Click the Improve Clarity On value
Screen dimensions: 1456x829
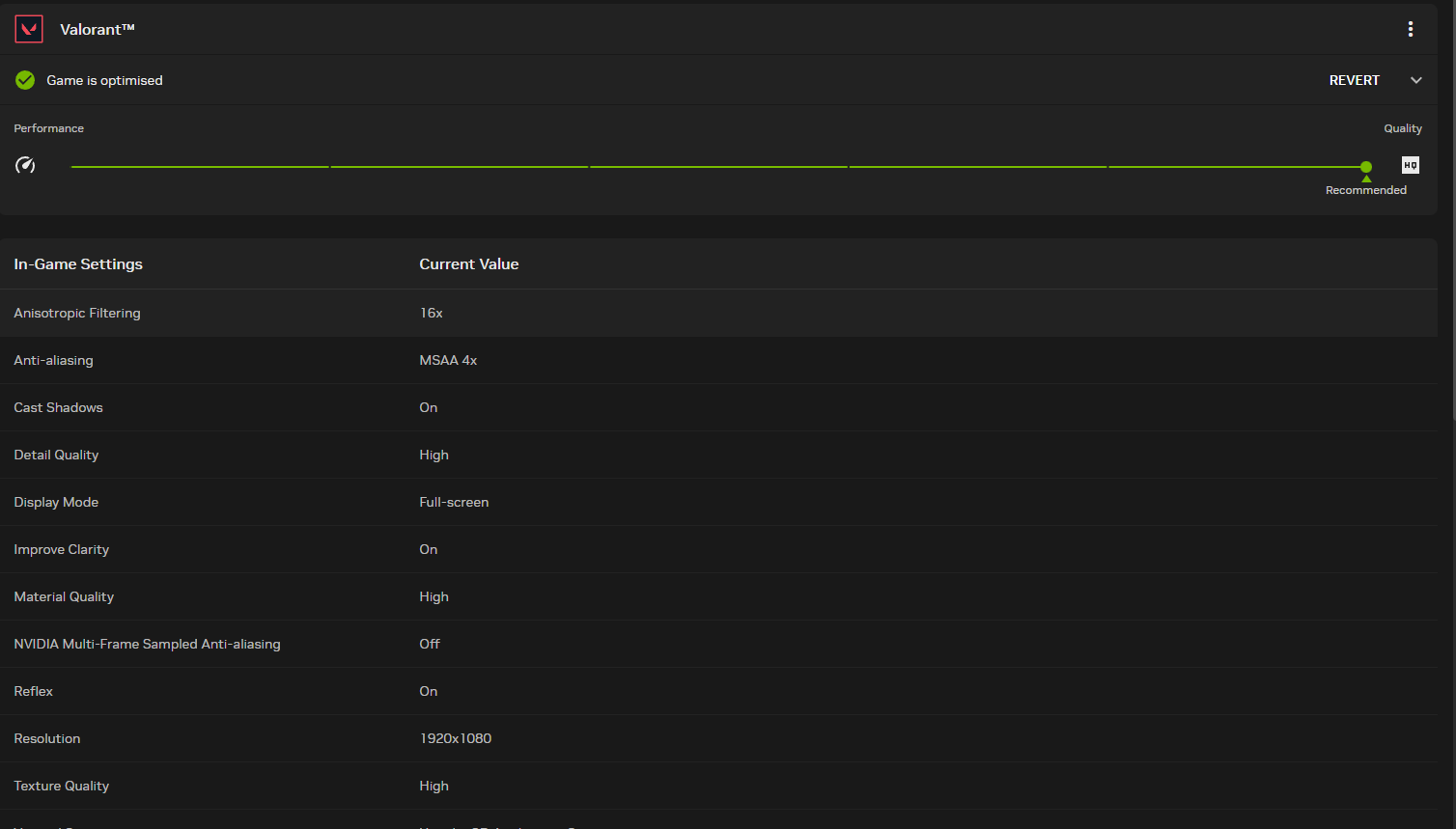[x=429, y=549]
